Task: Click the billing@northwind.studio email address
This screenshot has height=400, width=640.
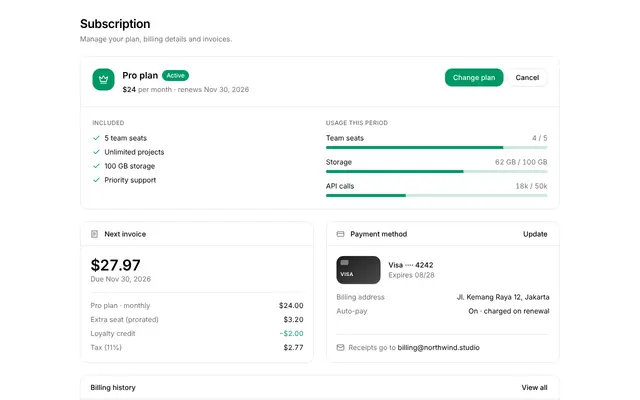Action: 438,347
